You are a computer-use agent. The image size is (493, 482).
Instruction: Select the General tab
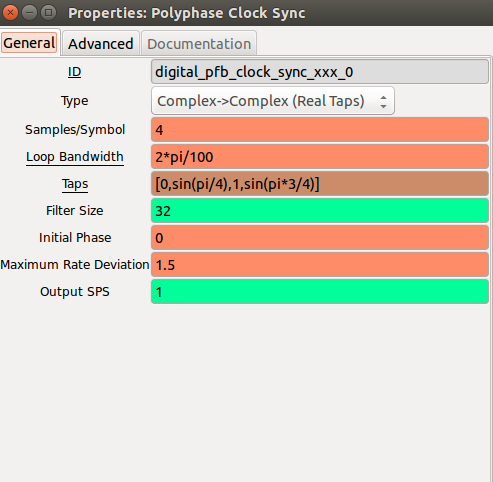[x=29, y=43]
